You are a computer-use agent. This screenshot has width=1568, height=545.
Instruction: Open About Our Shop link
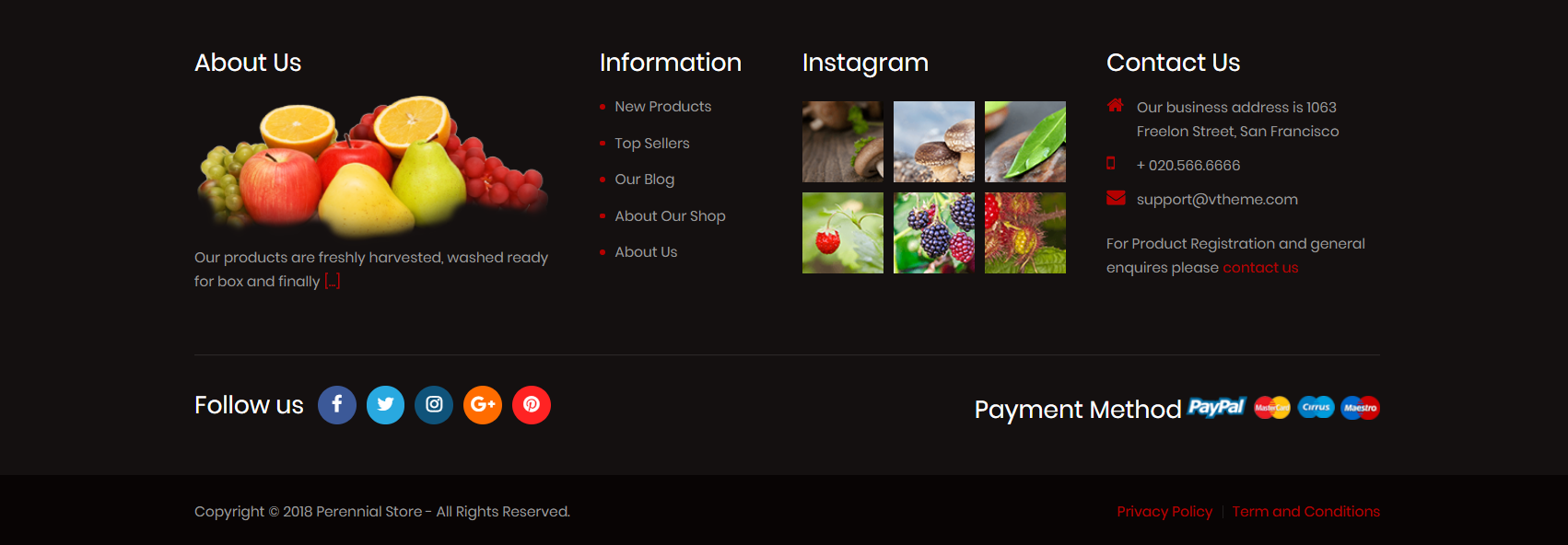[671, 216]
